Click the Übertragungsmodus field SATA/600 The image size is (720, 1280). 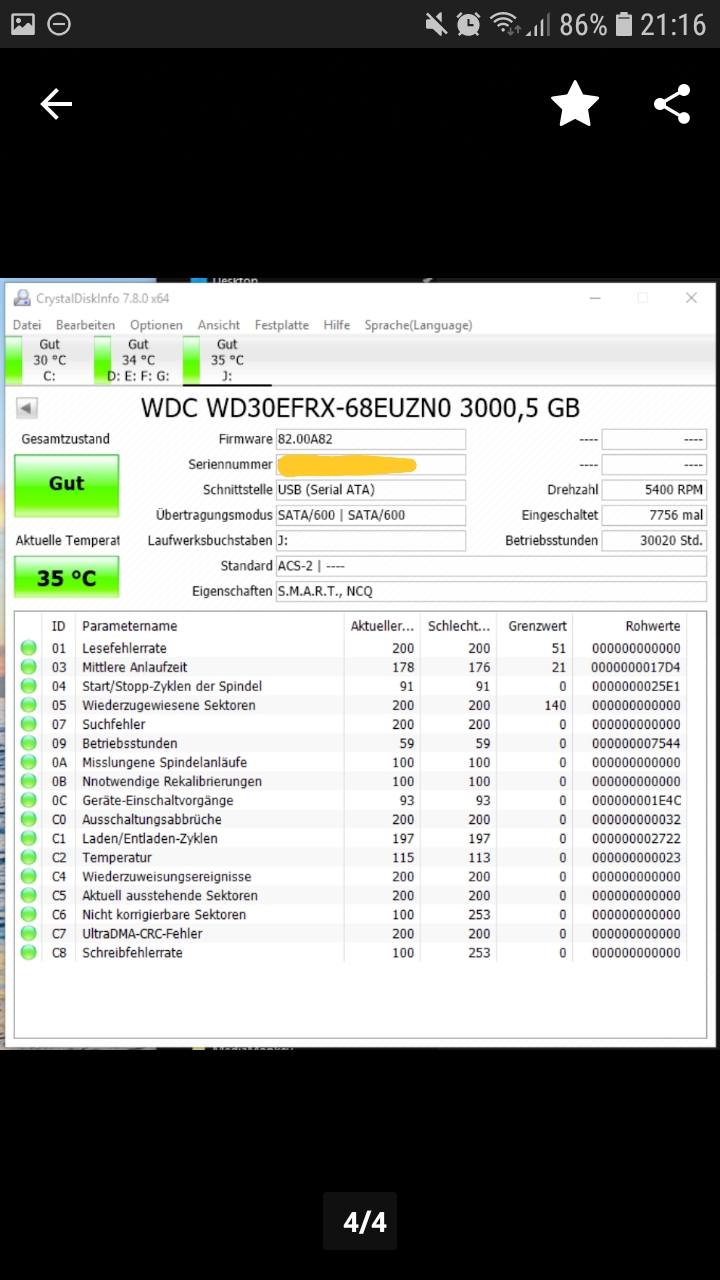370,515
